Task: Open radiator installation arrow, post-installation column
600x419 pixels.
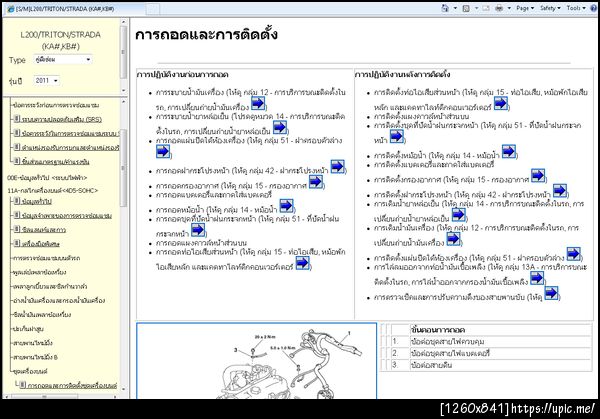Action: pyautogui.click(x=509, y=151)
